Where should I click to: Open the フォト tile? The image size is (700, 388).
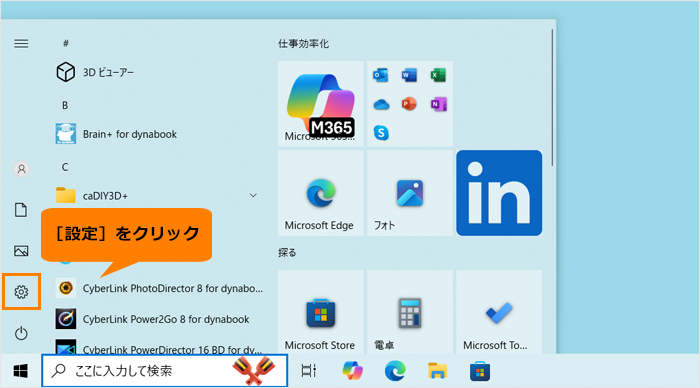(x=410, y=193)
